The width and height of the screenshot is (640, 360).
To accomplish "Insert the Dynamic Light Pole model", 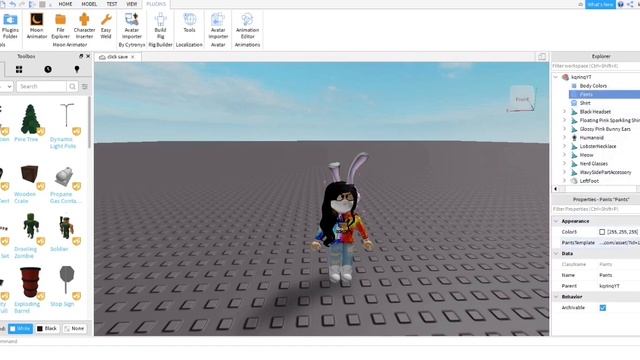I will (66, 125).
